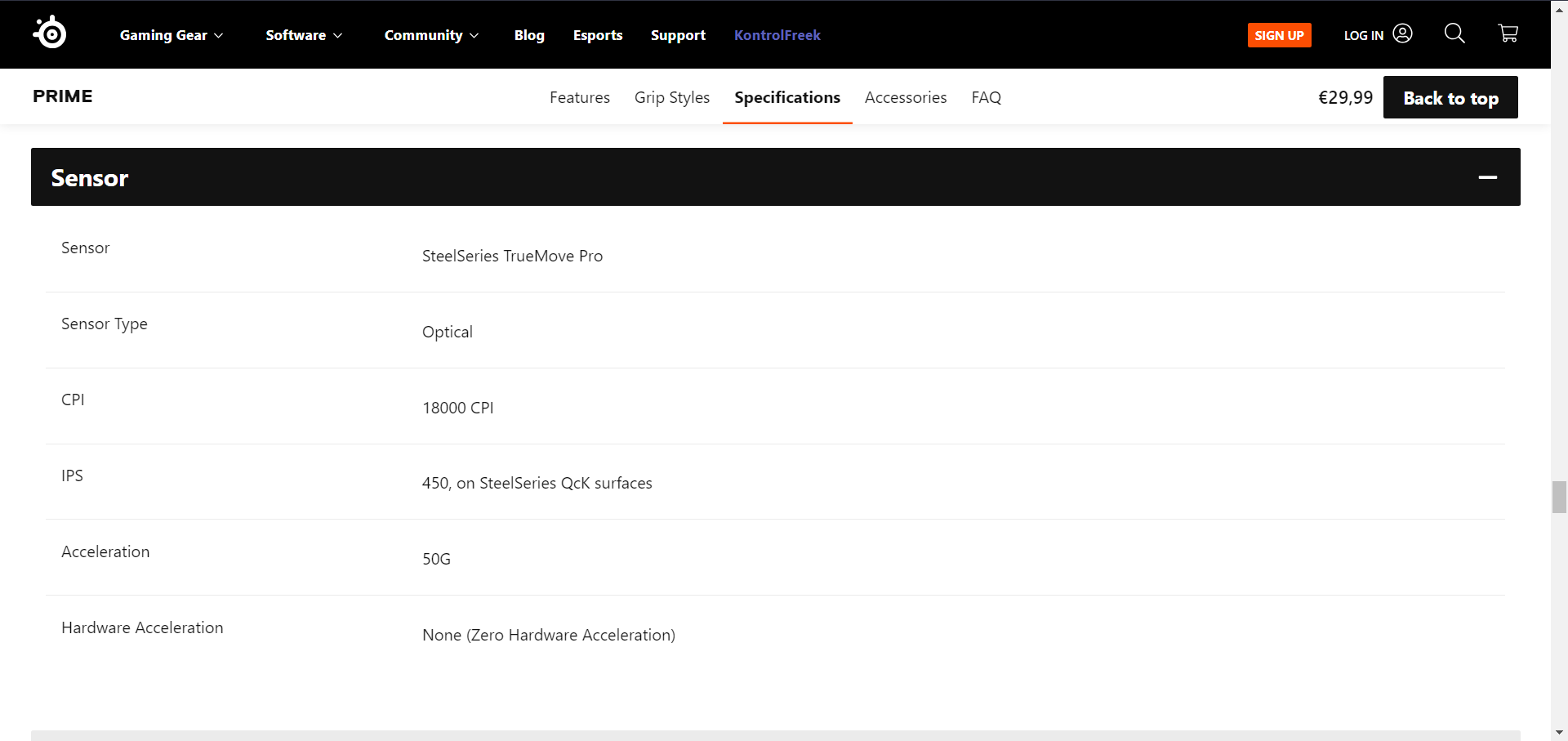
Task: Click the PRIME product title
Action: click(x=63, y=96)
